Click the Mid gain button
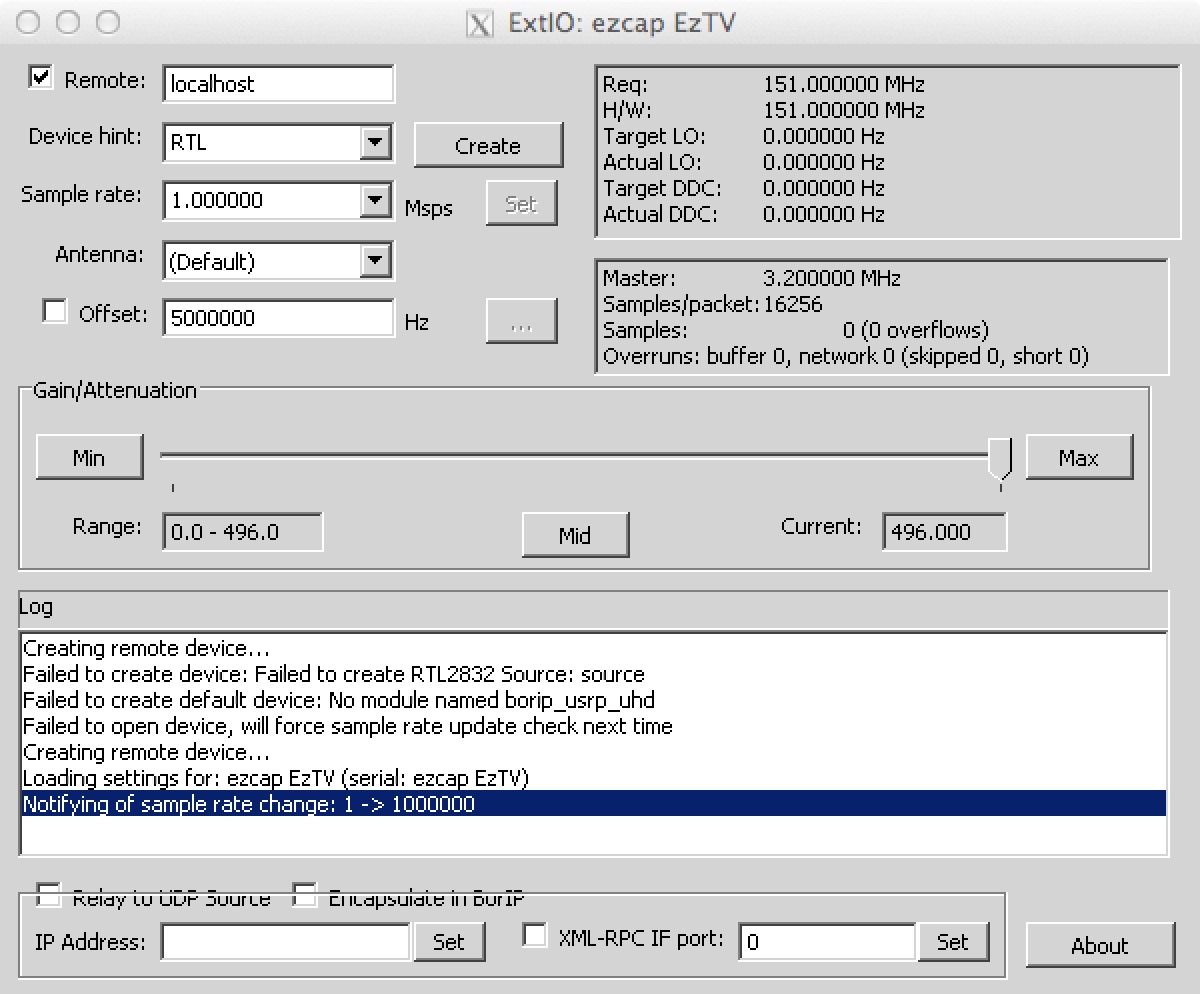The height and width of the screenshot is (994, 1200). [575, 534]
